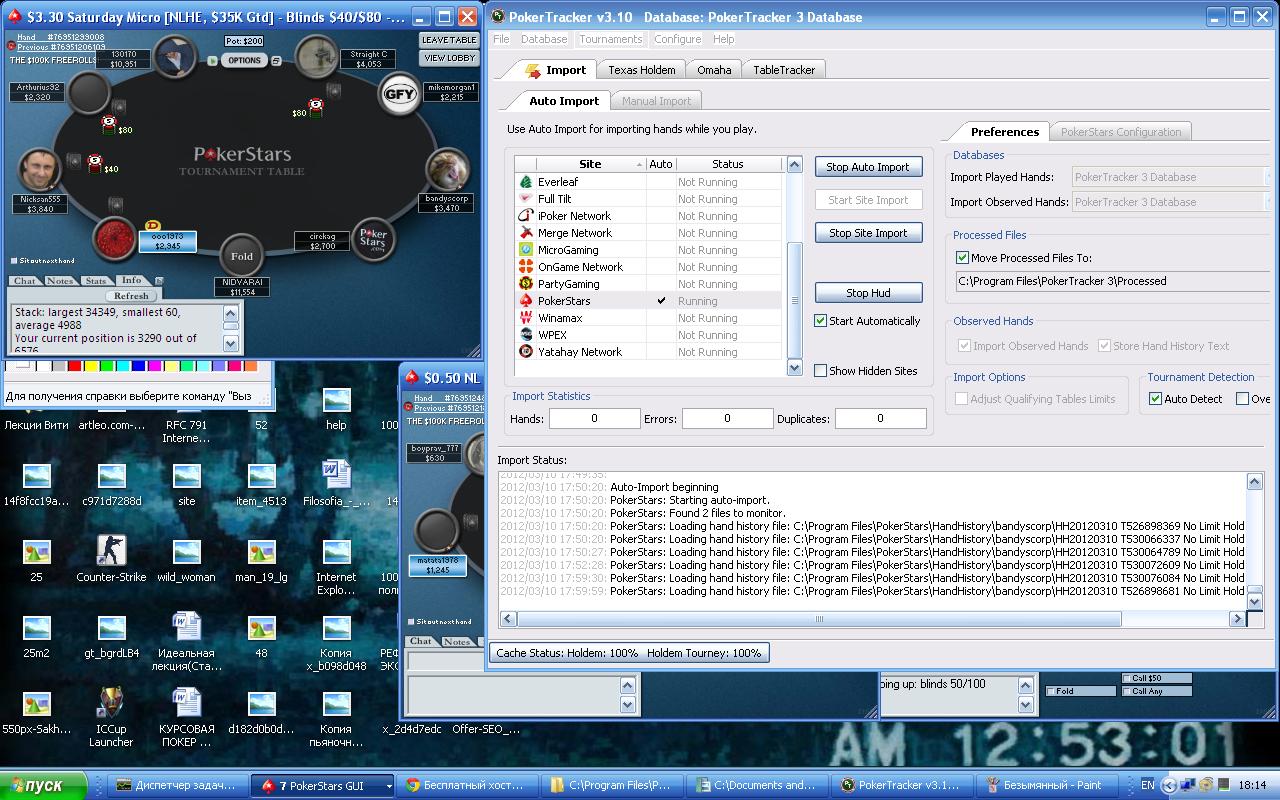Expand the OPTIONS dropdown on poker table
Screen dimensions: 1280x800
[x=243, y=60]
